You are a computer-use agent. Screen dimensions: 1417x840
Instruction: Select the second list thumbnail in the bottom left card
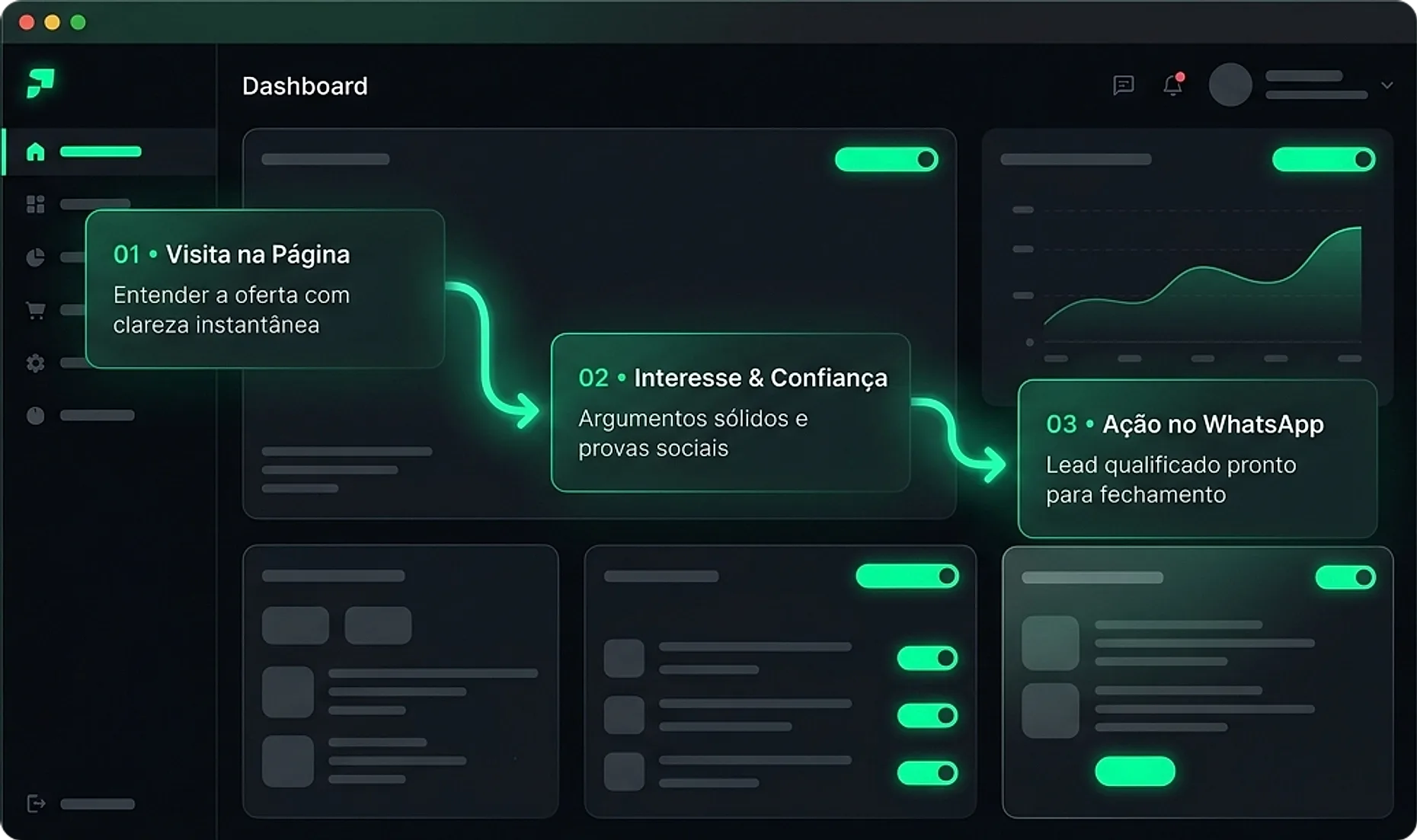point(288,761)
